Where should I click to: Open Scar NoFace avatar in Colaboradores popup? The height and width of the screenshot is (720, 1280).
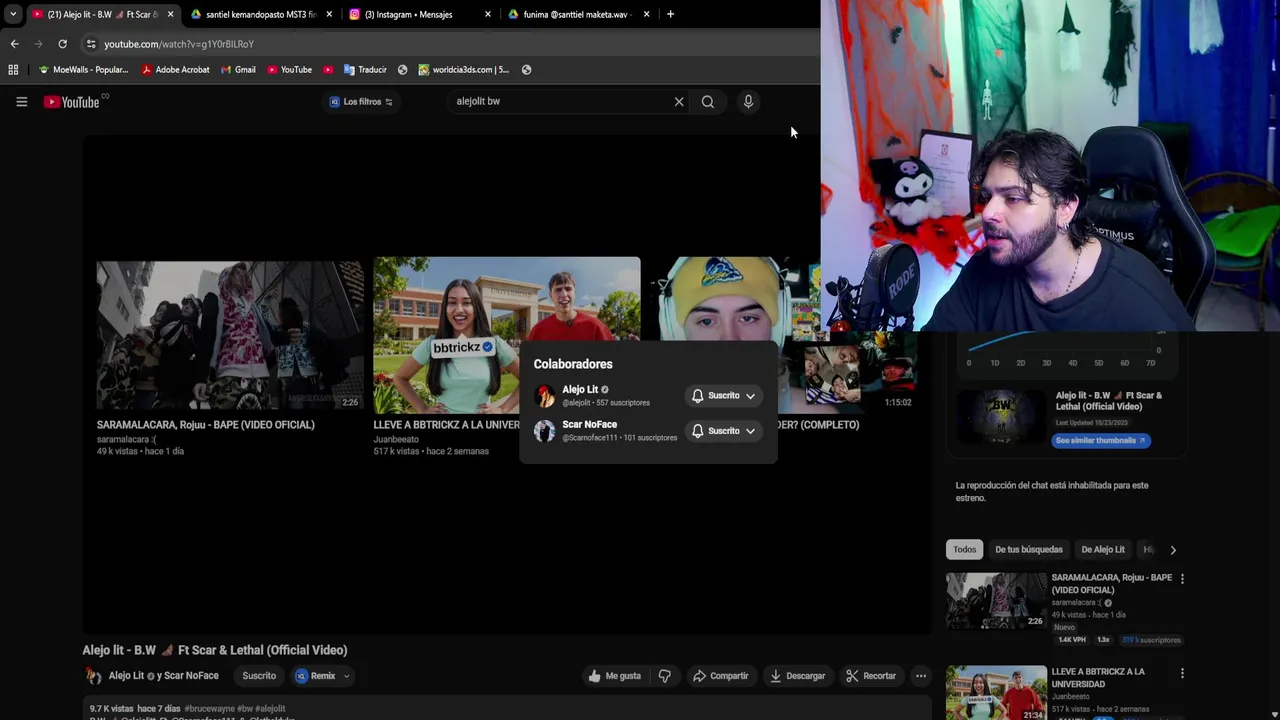(x=544, y=431)
